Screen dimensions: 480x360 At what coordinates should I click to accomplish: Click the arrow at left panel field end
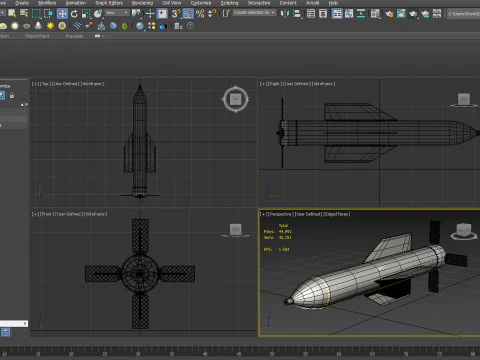[x=25, y=324]
